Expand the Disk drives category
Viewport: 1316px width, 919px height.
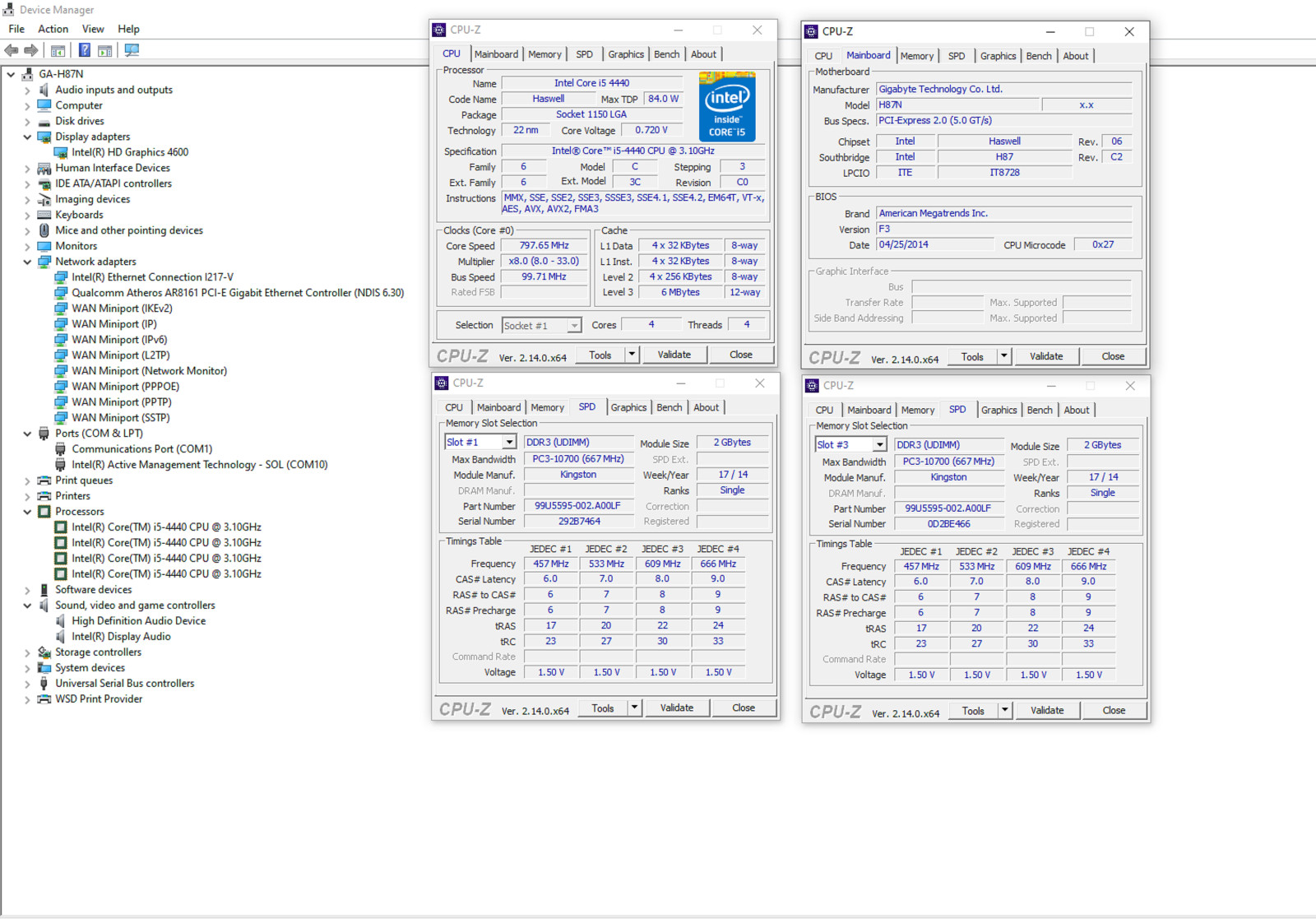(x=27, y=122)
